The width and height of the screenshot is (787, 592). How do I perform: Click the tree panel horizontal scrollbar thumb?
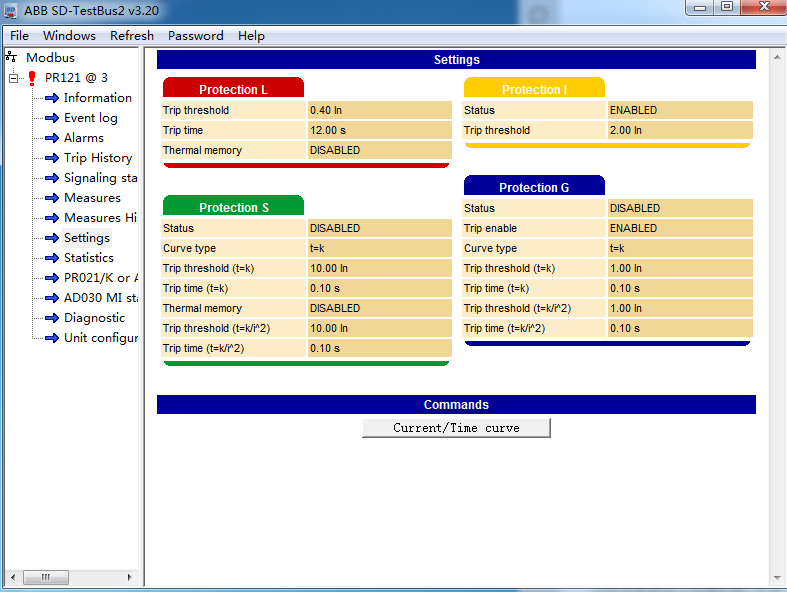46,577
